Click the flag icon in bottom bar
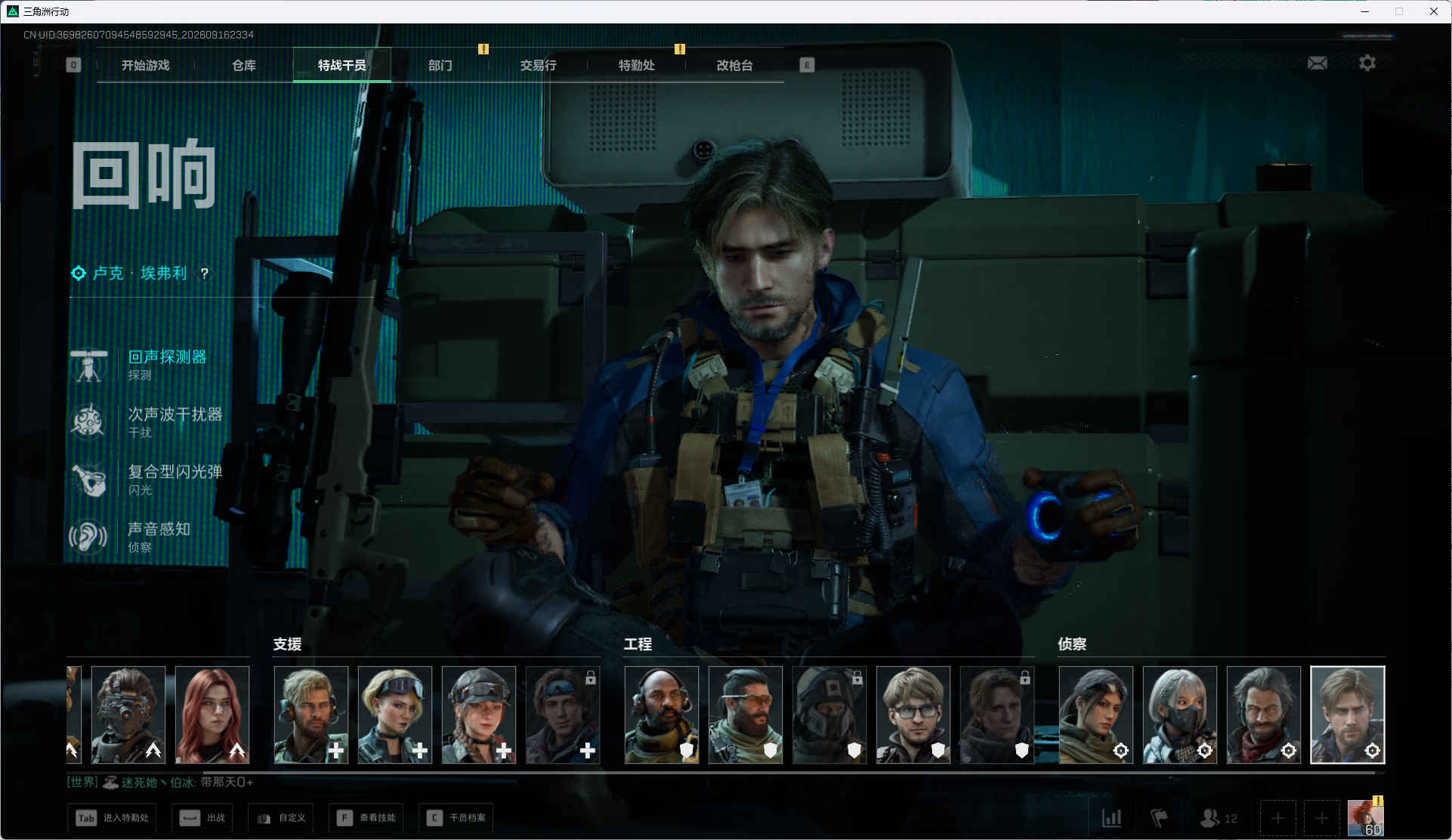The width and height of the screenshot is (1452, 840). [1159, 818]
